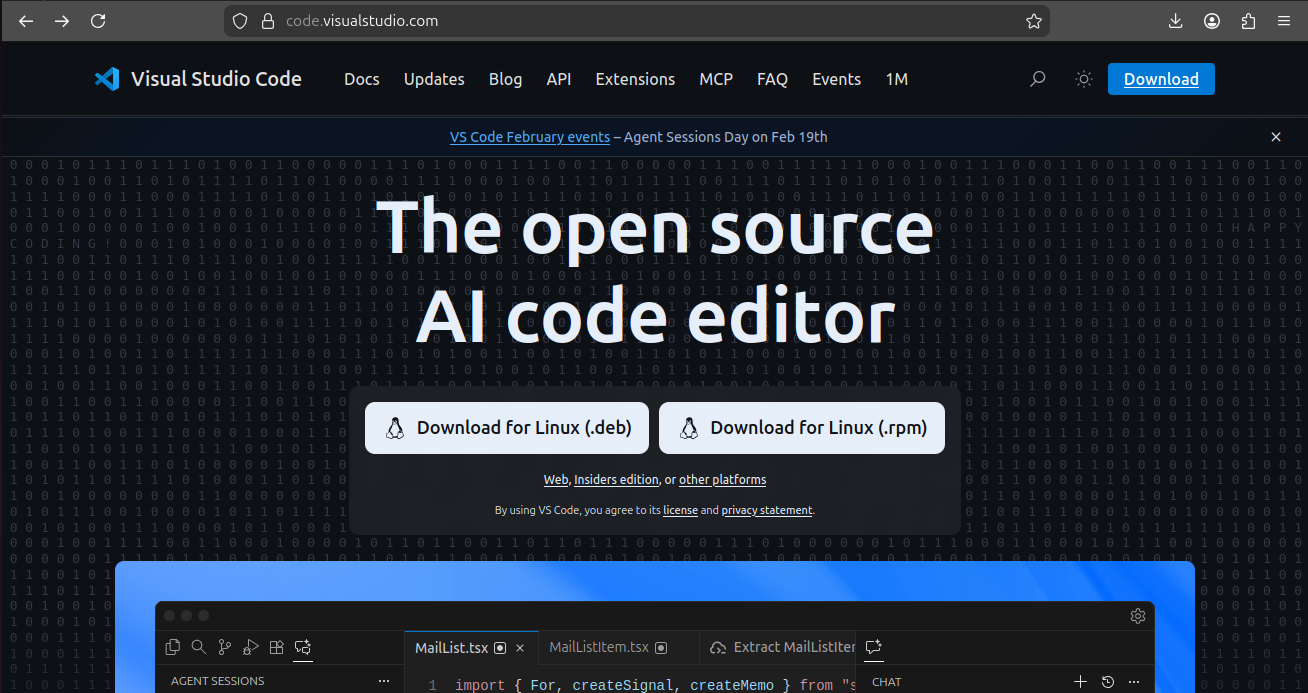Click the Firefox account icon

(1212, 21)
